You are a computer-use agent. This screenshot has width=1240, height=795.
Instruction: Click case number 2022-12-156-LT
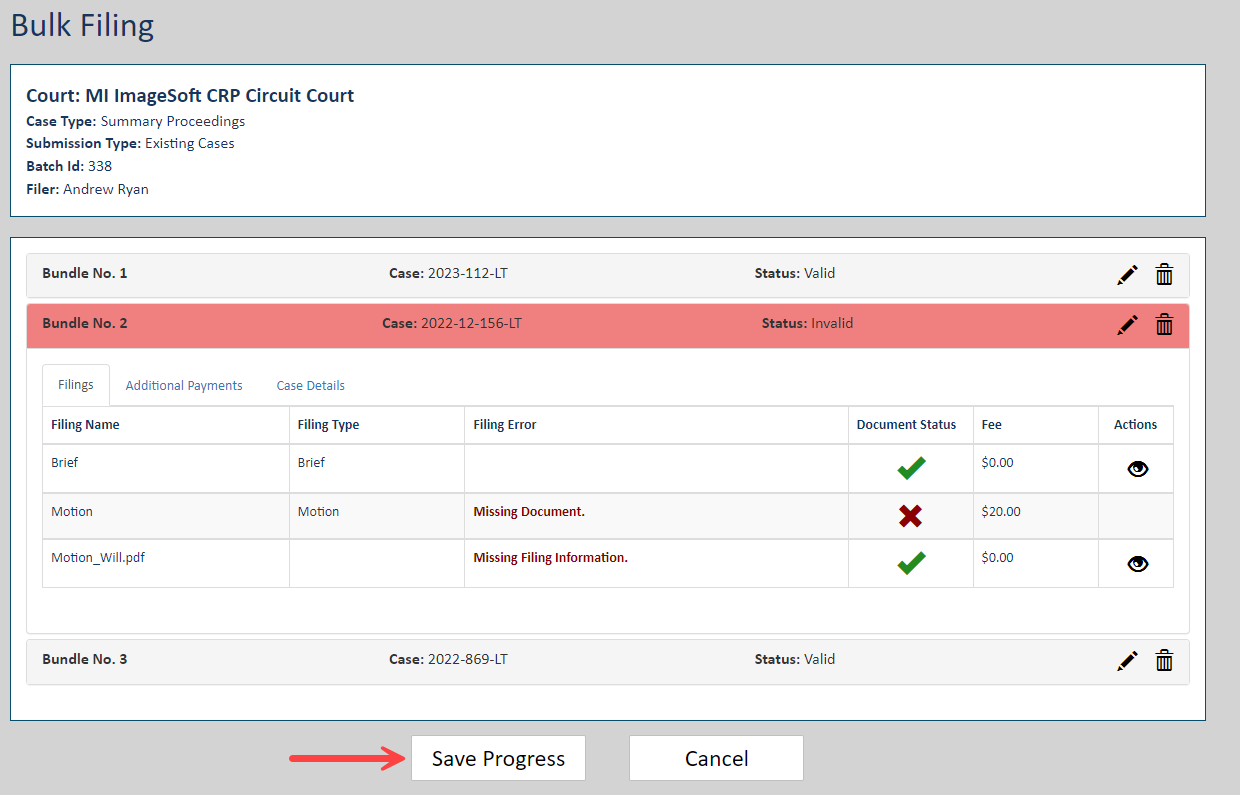471,323
